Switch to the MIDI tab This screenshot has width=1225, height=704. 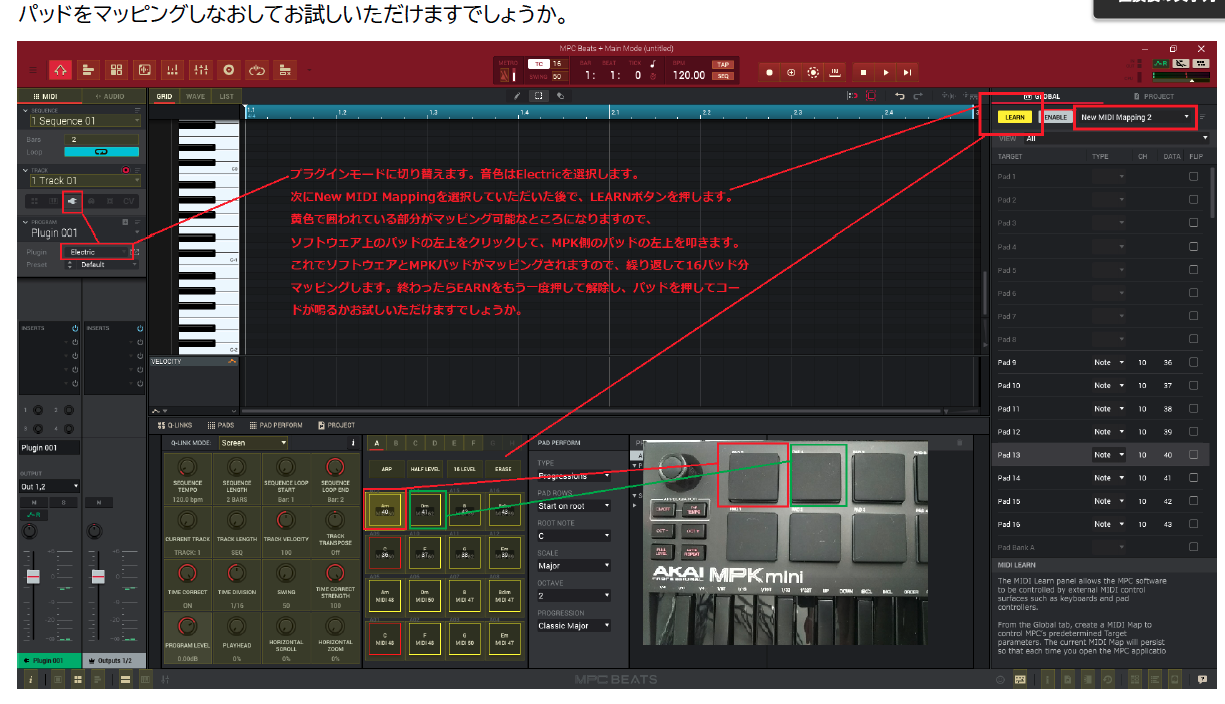[x=50, y=96]
